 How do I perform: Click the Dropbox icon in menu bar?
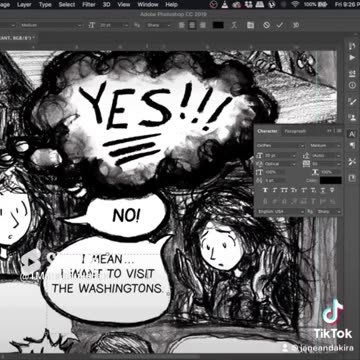point(248,5)
